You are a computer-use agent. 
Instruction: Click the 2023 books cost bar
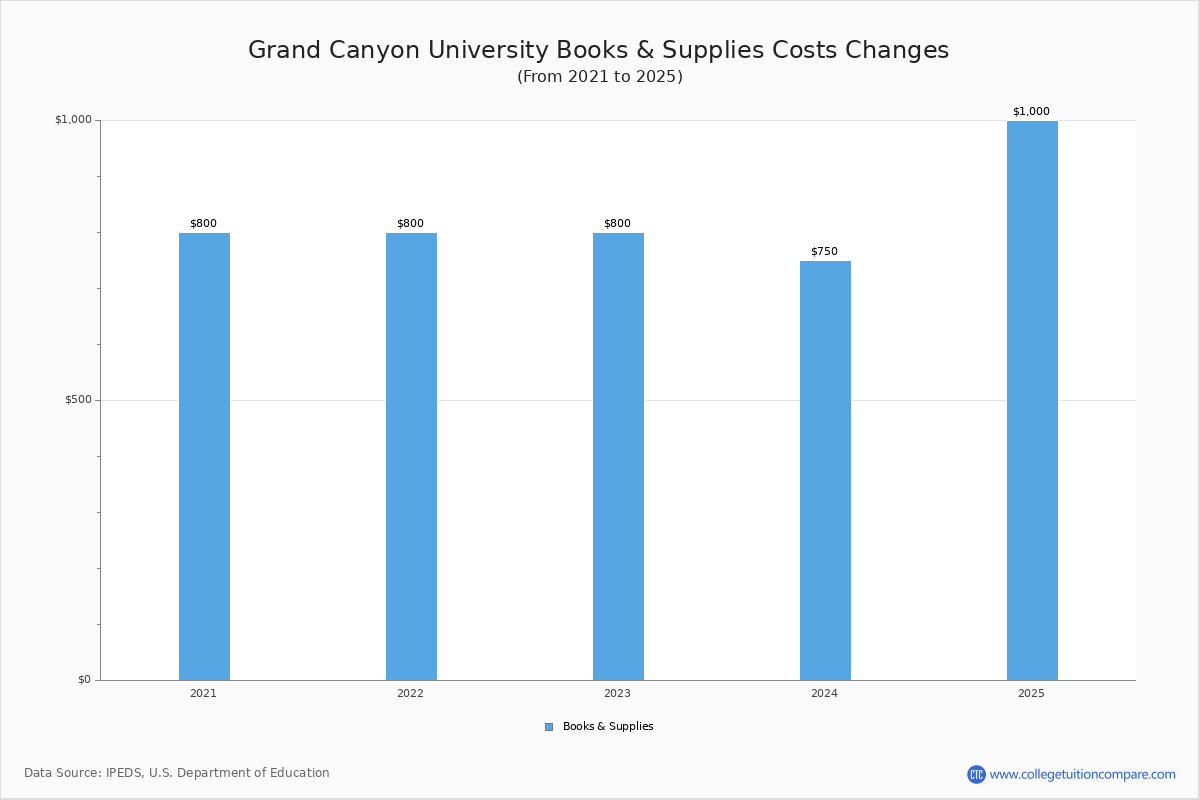click(x=618, y=456)
